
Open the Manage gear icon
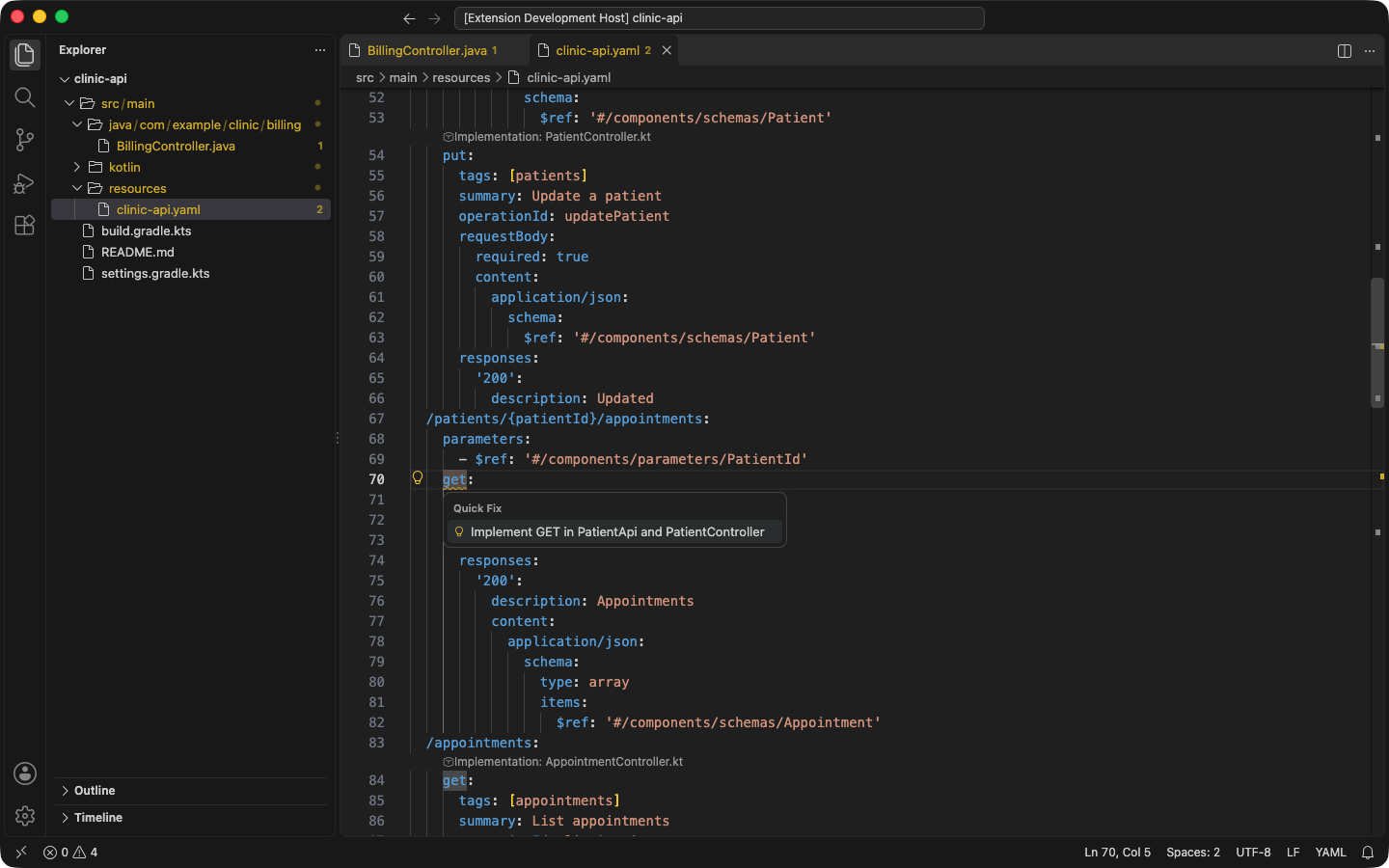click(x=25, y=816)
